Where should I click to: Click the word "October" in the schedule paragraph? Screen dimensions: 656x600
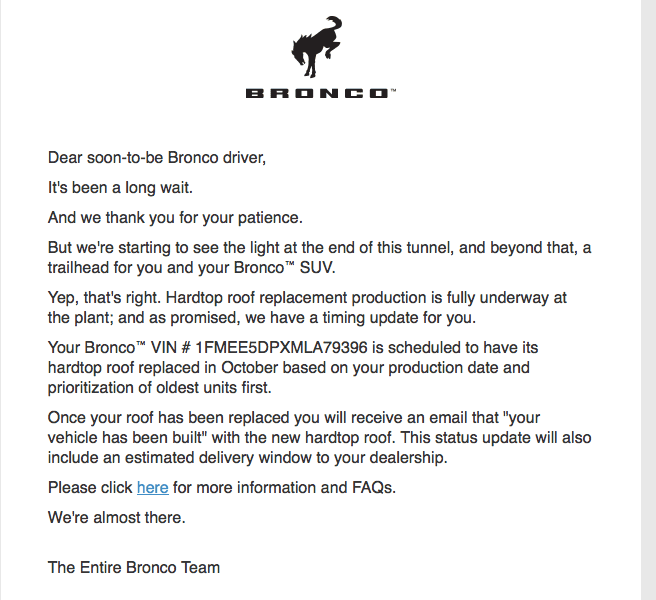249,368
